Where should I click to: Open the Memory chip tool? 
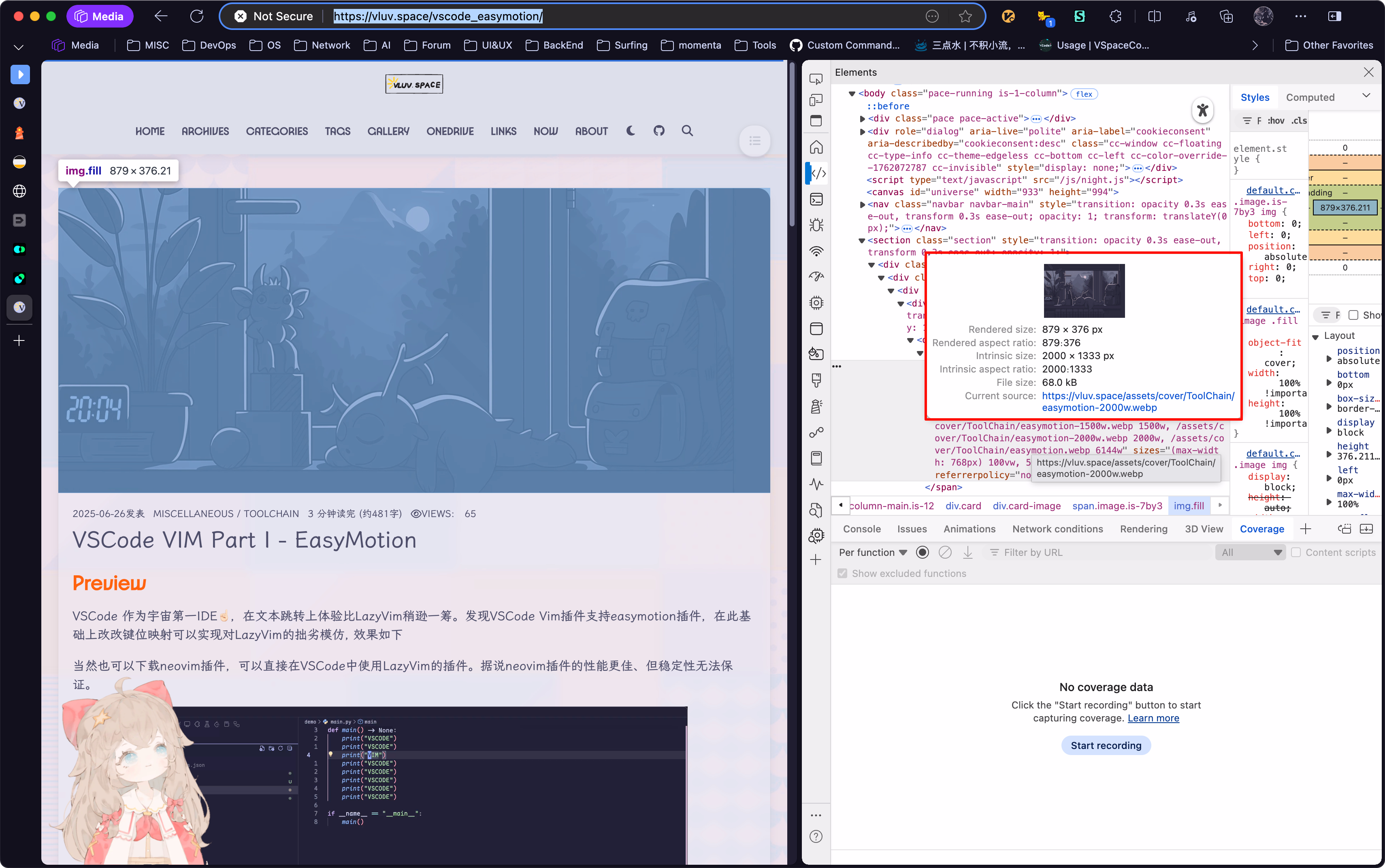point(816,302)
